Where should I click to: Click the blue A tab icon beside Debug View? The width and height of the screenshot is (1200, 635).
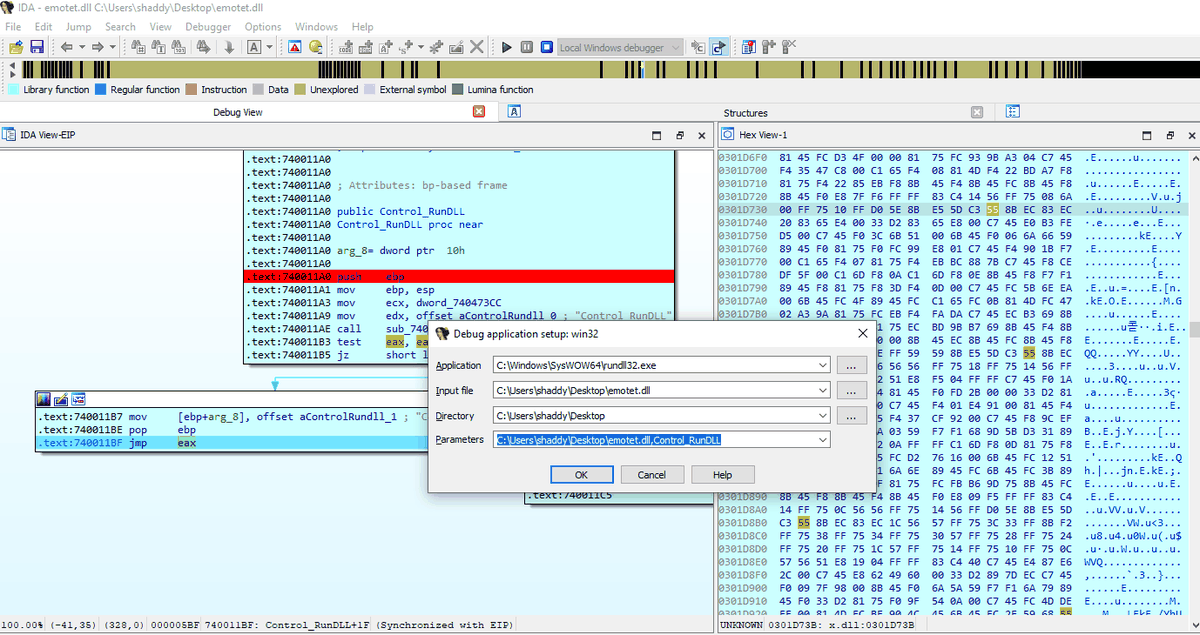pyautogui.click(x=515, y=112)
